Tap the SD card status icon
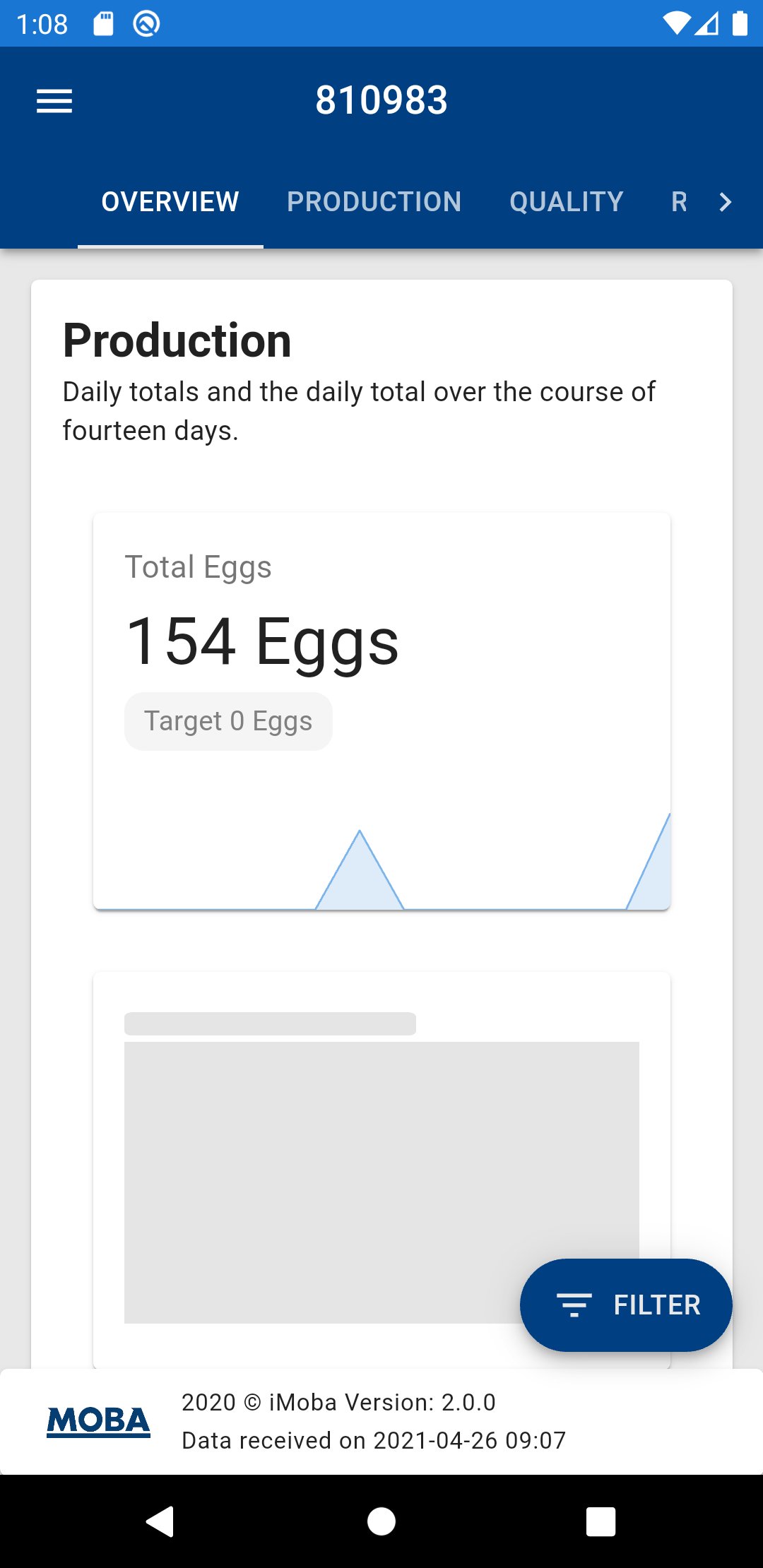Screen dimensions: 763x1568 tap(103, 24)
